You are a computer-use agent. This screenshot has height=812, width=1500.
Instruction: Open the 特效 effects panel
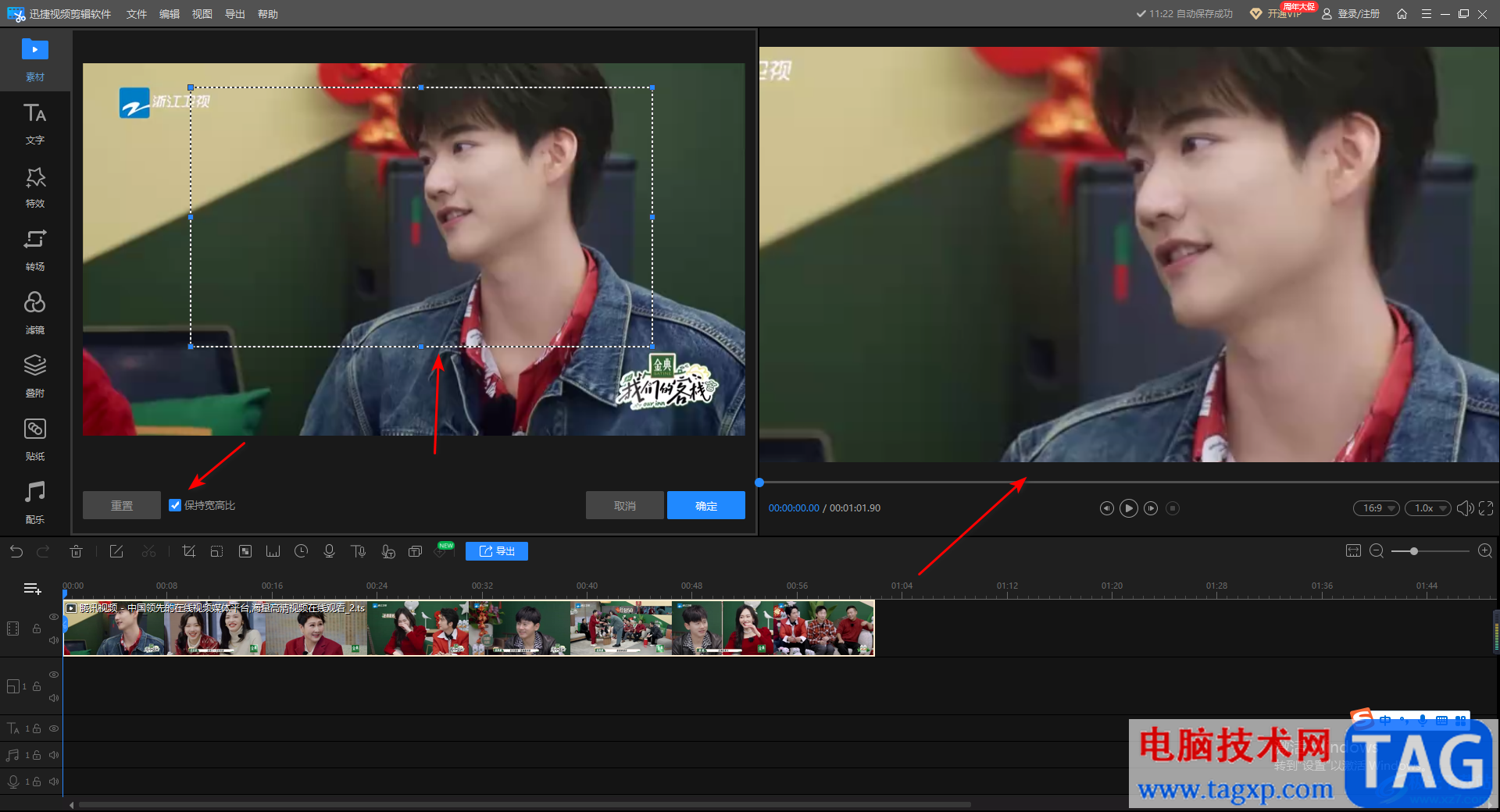coord(35,187)
